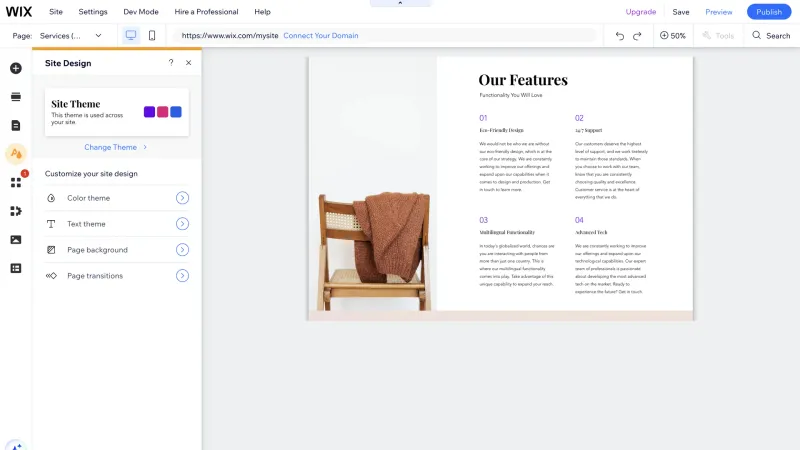Screen dimensions: 800x450
Task: Click the Wix logo
Action: click(19, 12)
